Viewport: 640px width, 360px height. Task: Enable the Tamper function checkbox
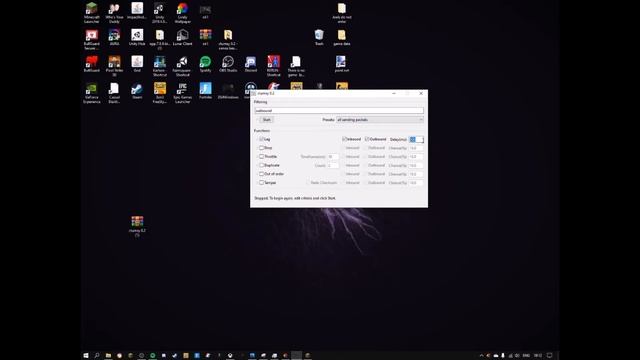[x=261, y=183]
